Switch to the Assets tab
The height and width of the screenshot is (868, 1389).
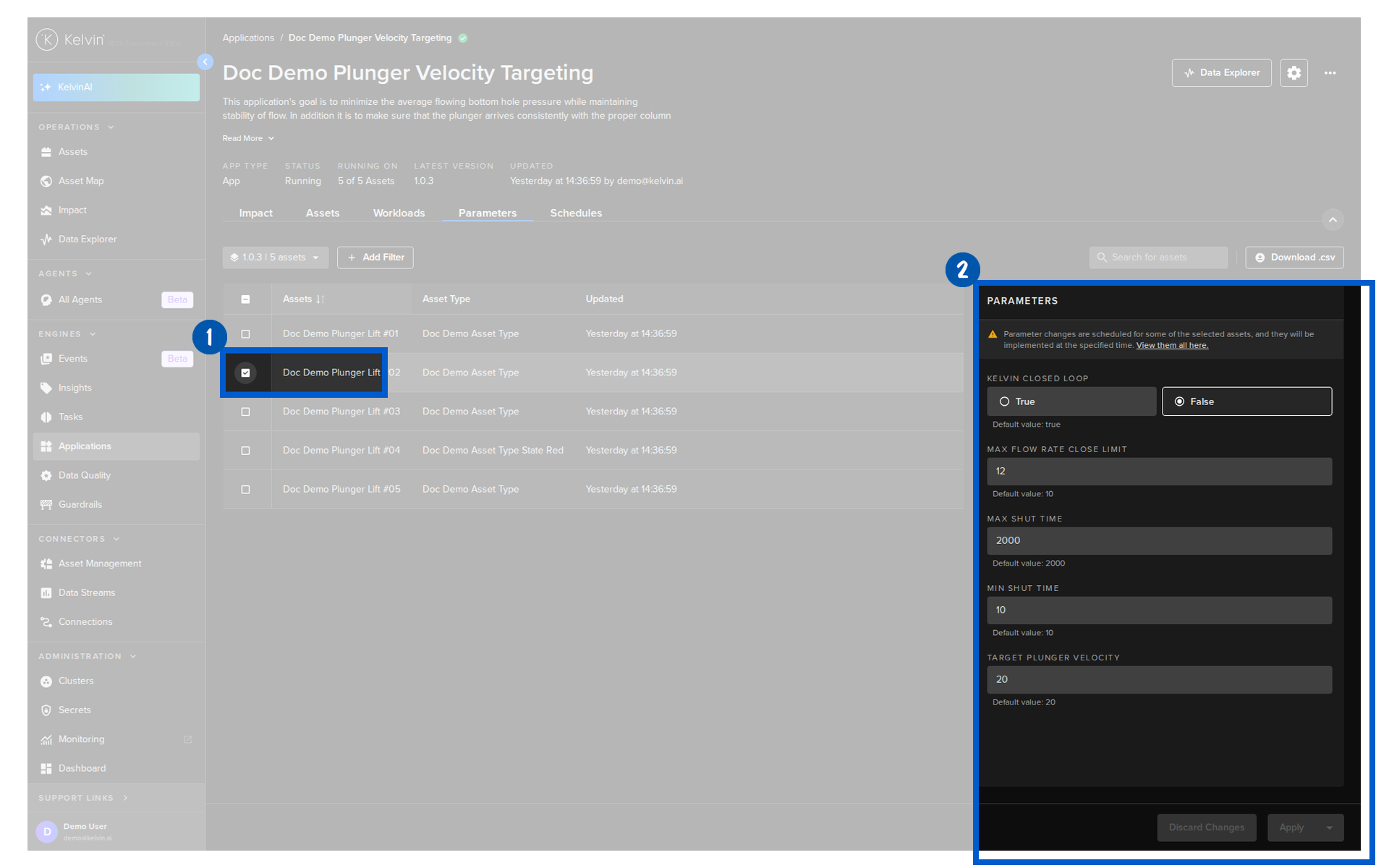[x=323, y=213]
